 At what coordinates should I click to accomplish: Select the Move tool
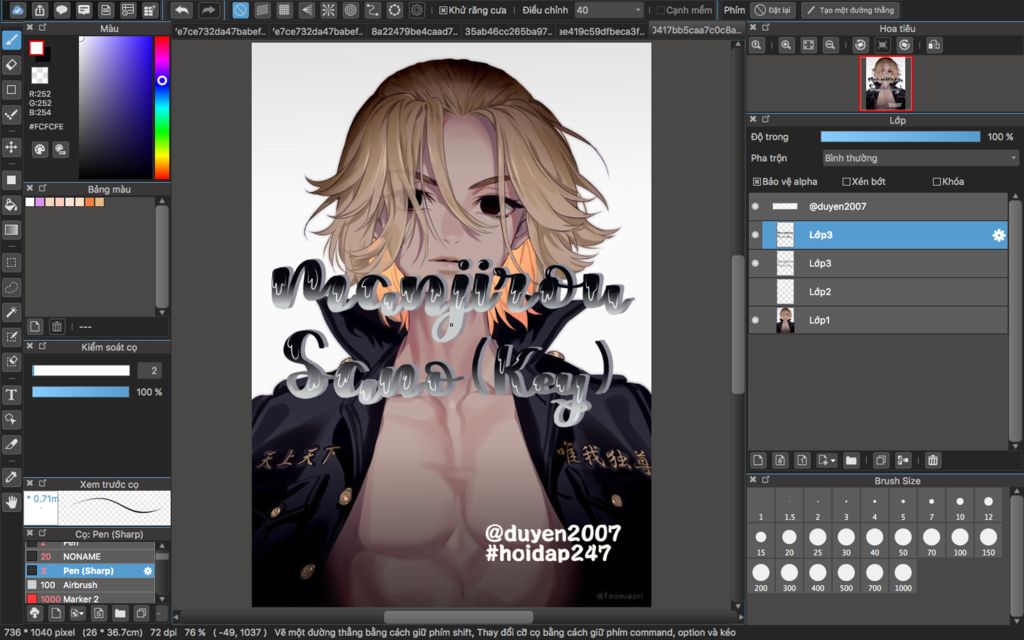pos(11,147)
